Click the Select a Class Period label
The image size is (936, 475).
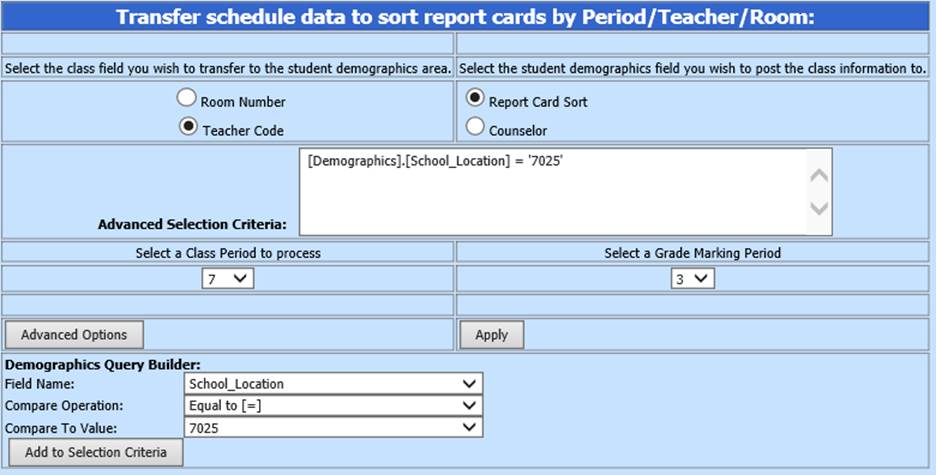pos(228,253)
